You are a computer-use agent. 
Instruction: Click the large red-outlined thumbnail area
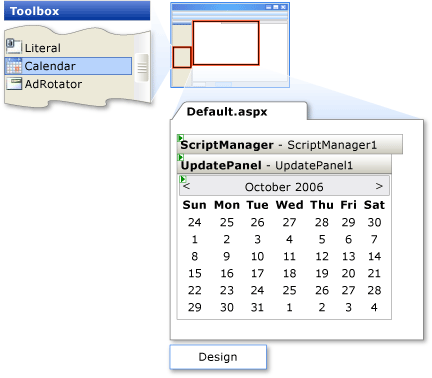(x=226, y=43)
